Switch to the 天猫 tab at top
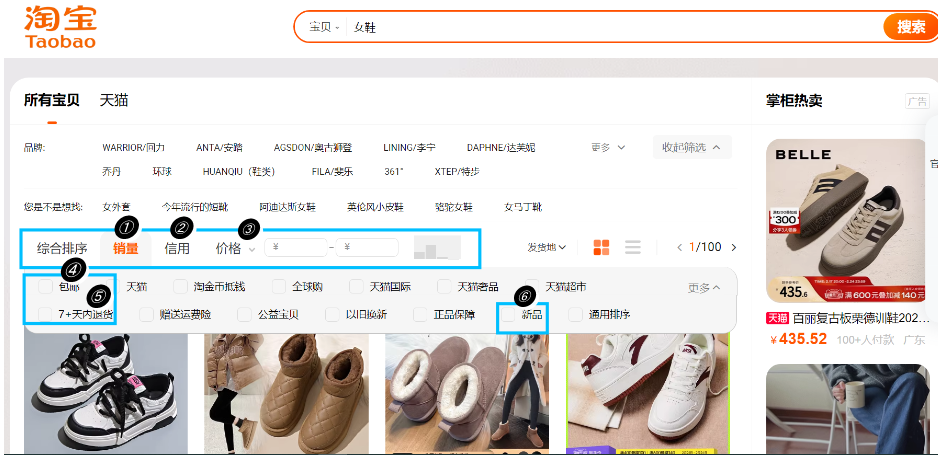 114,100
